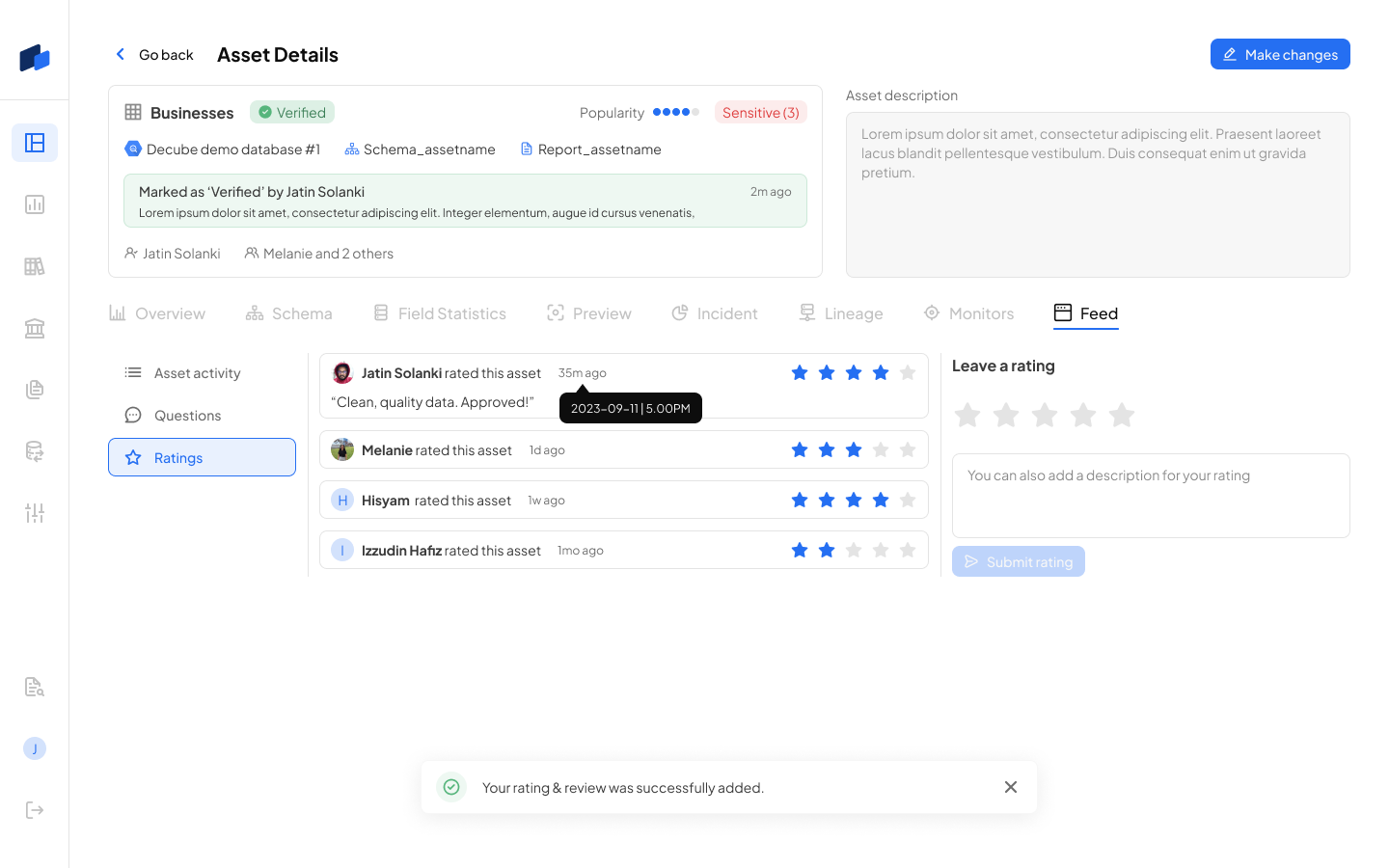Click the sliders settings icon in sidebar
Image resolution: width=1389 pixels, height=868 pixels.
[x=35, y=513]
